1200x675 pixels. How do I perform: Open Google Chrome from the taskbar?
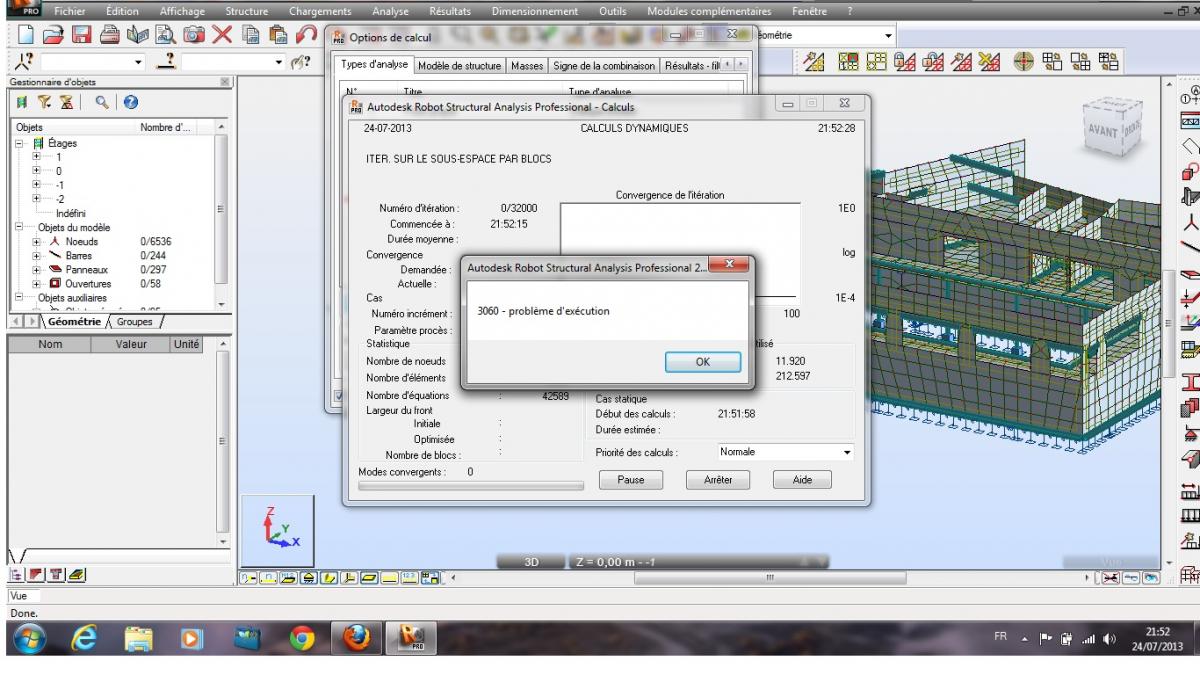tap(301, 637)
